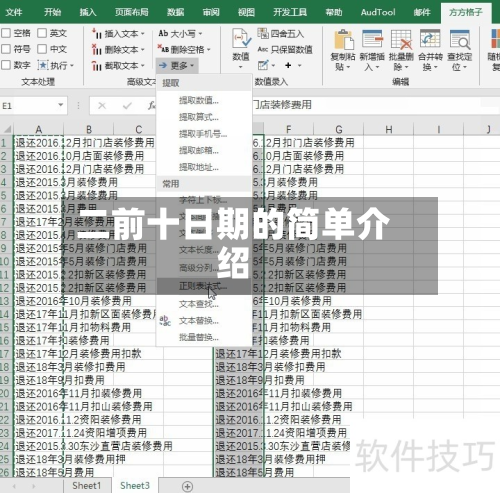Click cell 退还17年12月装修费用扣款 in column A
The image size is (500, 493).
[x=39, y=354]
